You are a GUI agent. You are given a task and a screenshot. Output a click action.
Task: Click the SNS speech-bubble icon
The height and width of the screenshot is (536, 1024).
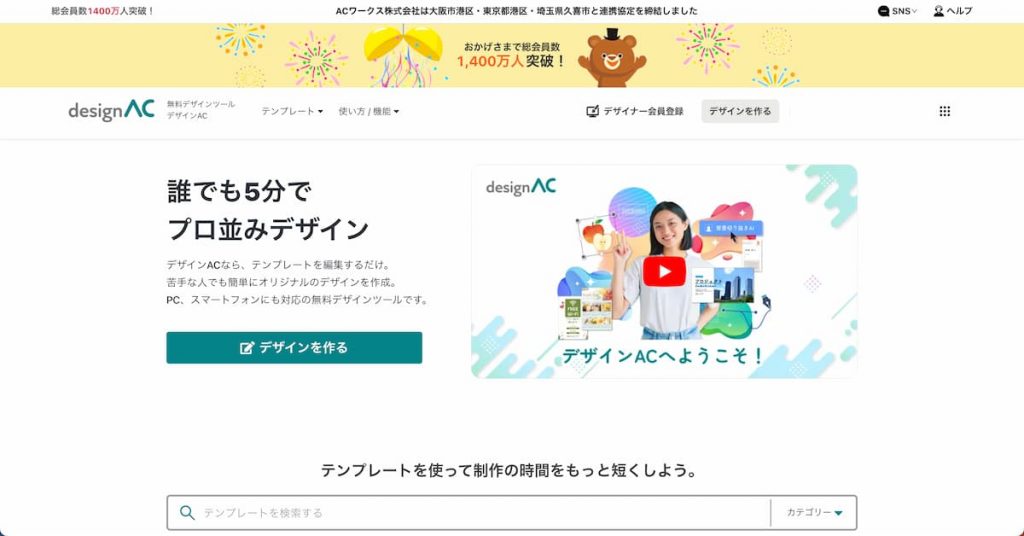click(x=884, y=11)
